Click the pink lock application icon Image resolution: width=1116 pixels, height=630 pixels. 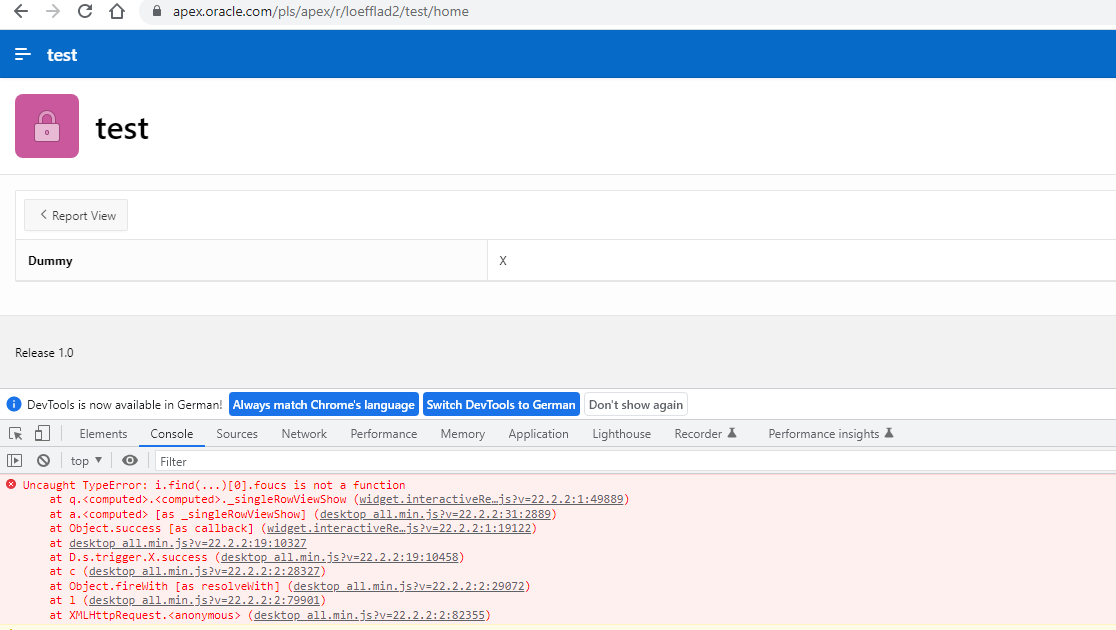pyautogui.click(x=47, y=126)
